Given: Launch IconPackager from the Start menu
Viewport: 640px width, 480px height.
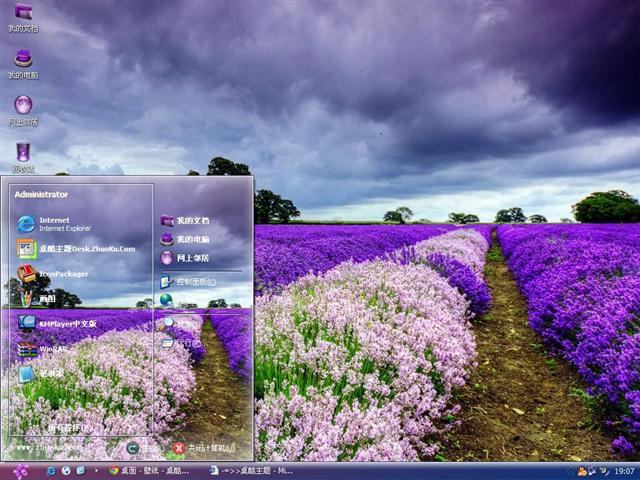Looking at the screenshot, I should (x=53, y=274).
